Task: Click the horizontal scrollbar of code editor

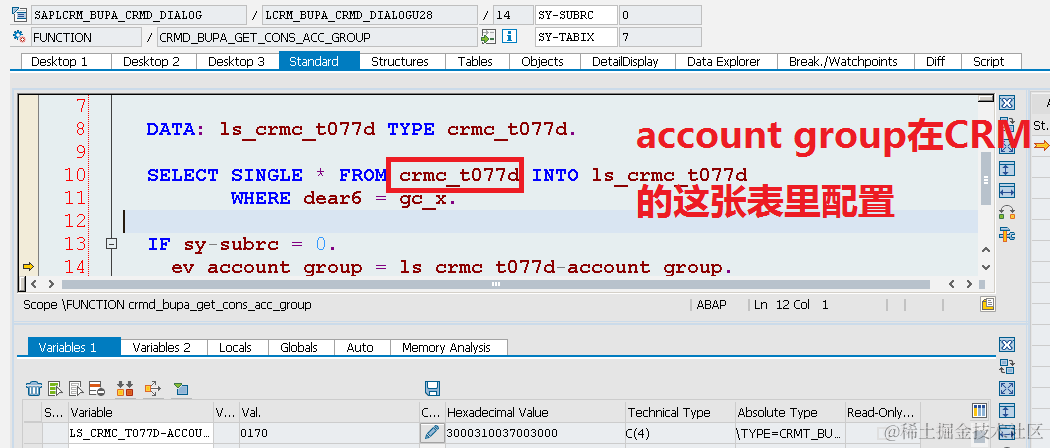Action: pyautogui.click(x=495, y=284)
